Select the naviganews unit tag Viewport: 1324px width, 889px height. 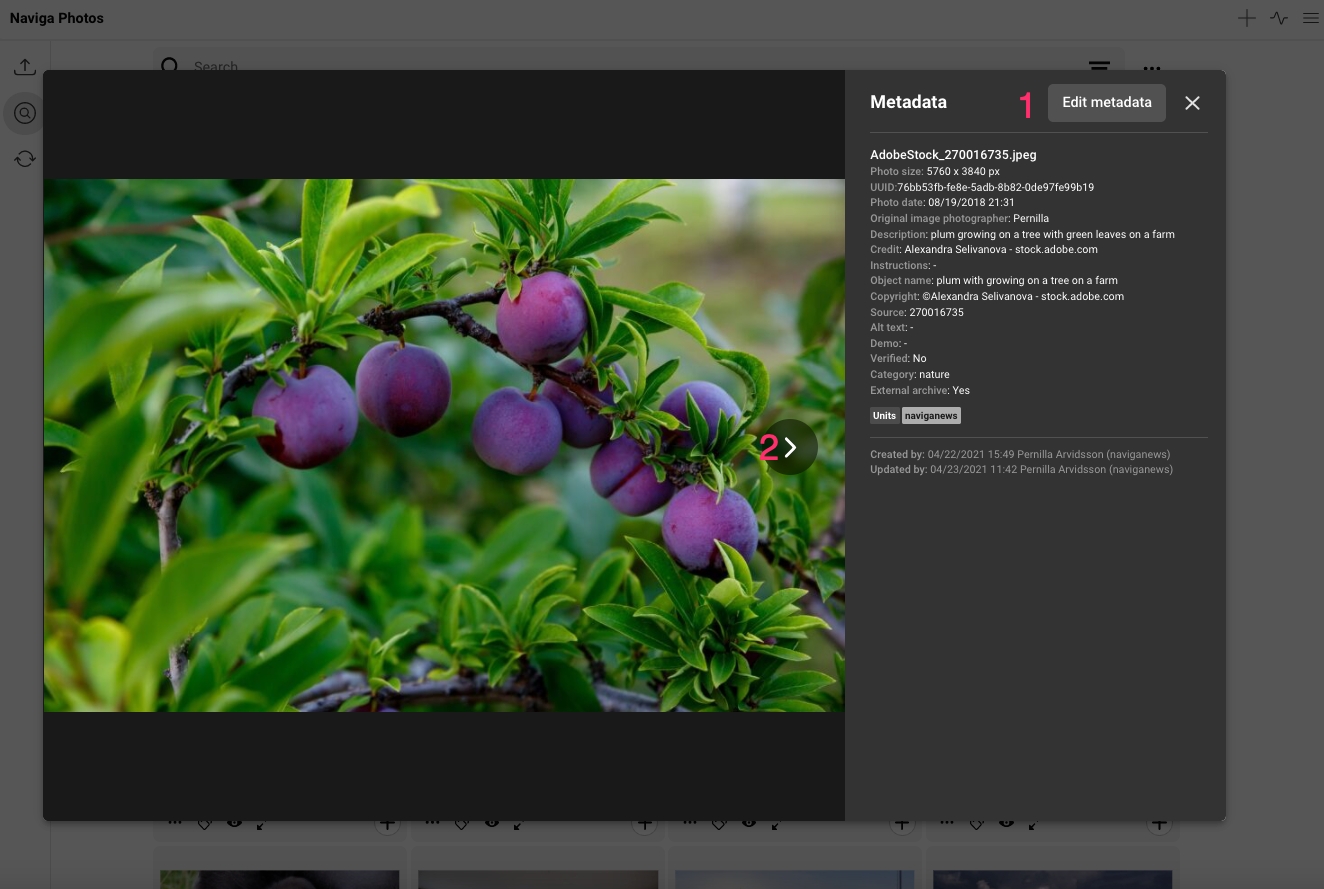pyautogui.click(x=931, y=416)
